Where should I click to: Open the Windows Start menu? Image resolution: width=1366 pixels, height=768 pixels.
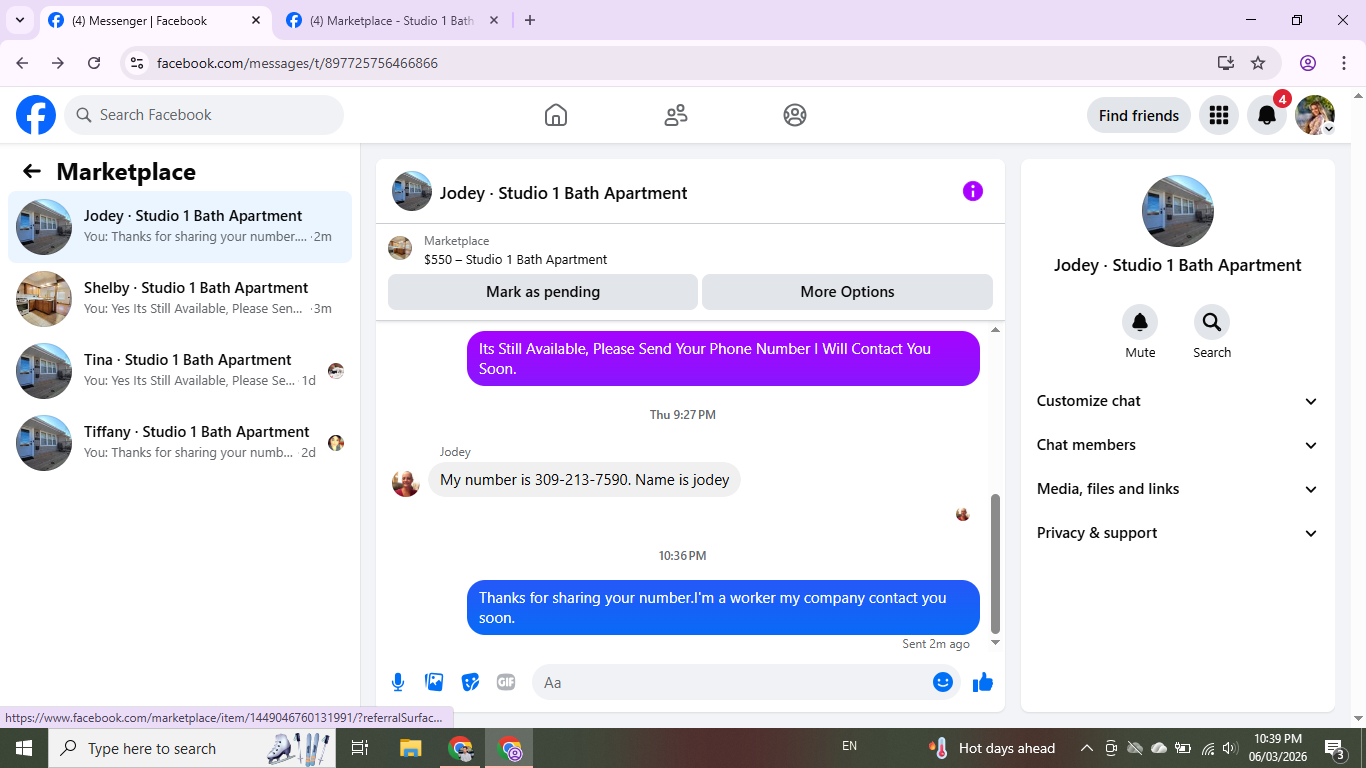(24, 748)
